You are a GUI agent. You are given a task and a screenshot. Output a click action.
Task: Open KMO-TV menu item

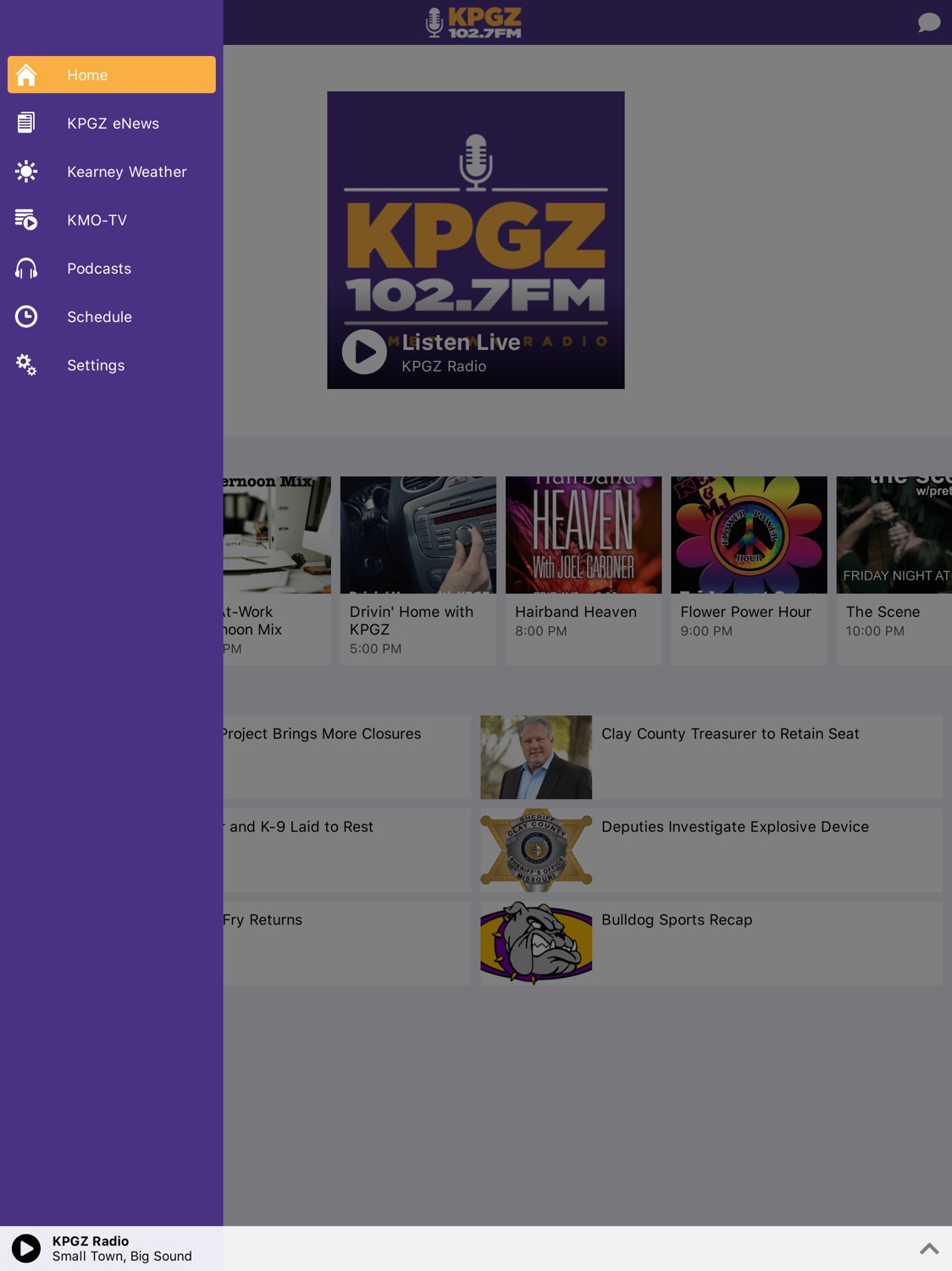click(x=112, y=219)
